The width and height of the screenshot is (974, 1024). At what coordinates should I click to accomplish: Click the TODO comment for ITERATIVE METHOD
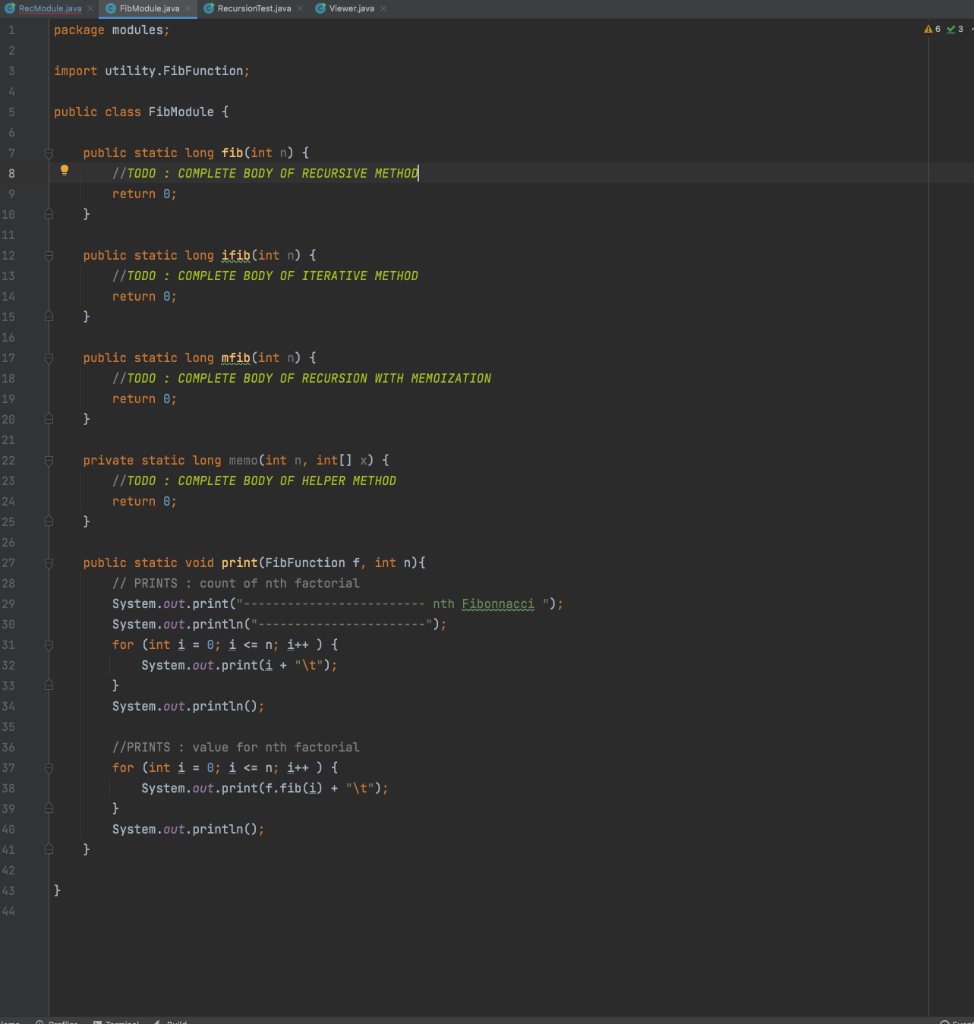[265, 276]
